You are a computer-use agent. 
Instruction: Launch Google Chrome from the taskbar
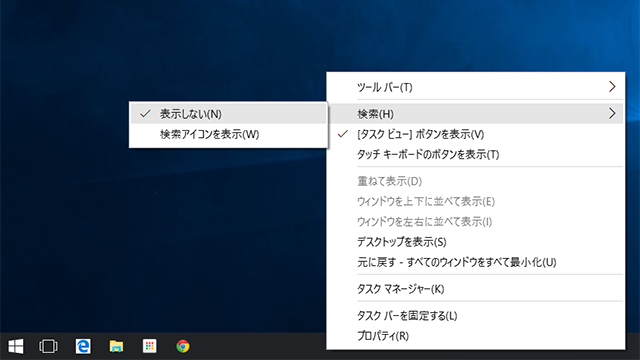(183, 347)
